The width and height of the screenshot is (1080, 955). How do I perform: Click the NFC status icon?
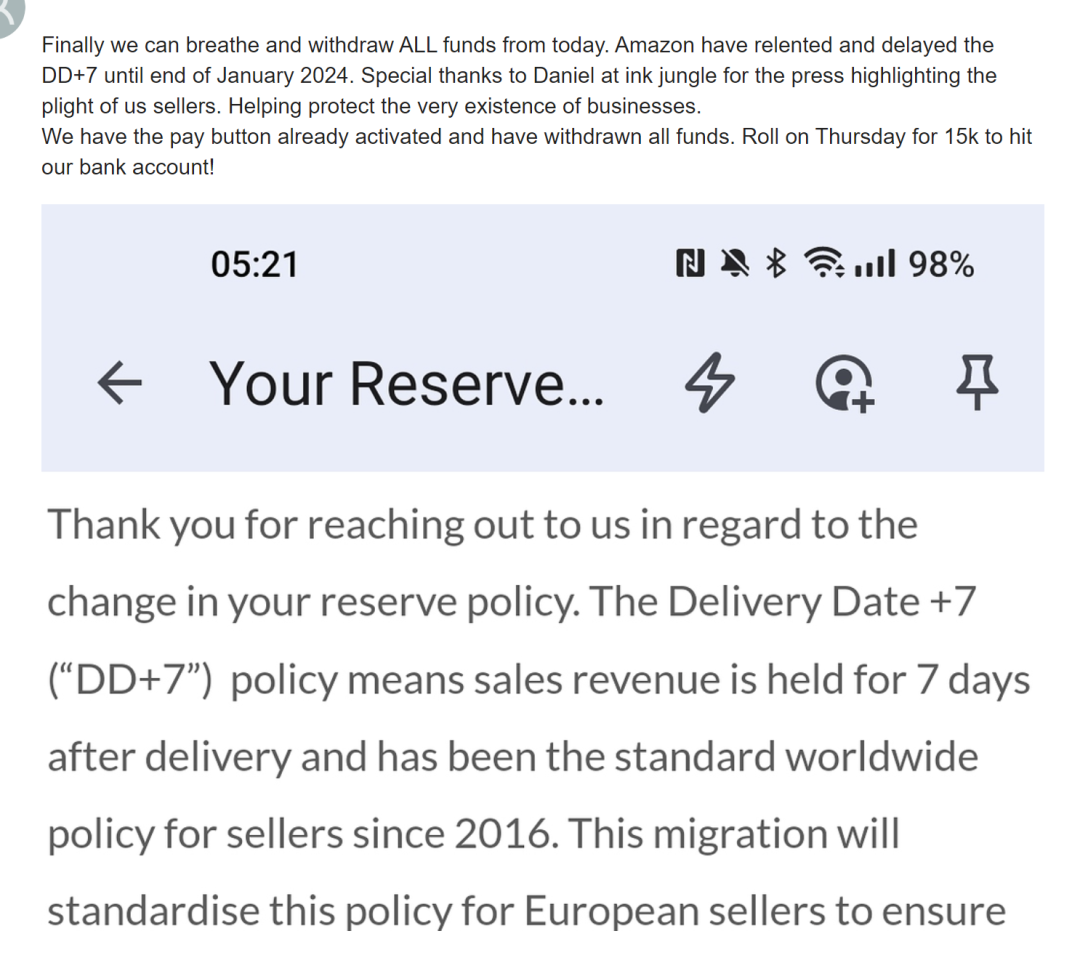pyautogui.click(x=689, y=264)
